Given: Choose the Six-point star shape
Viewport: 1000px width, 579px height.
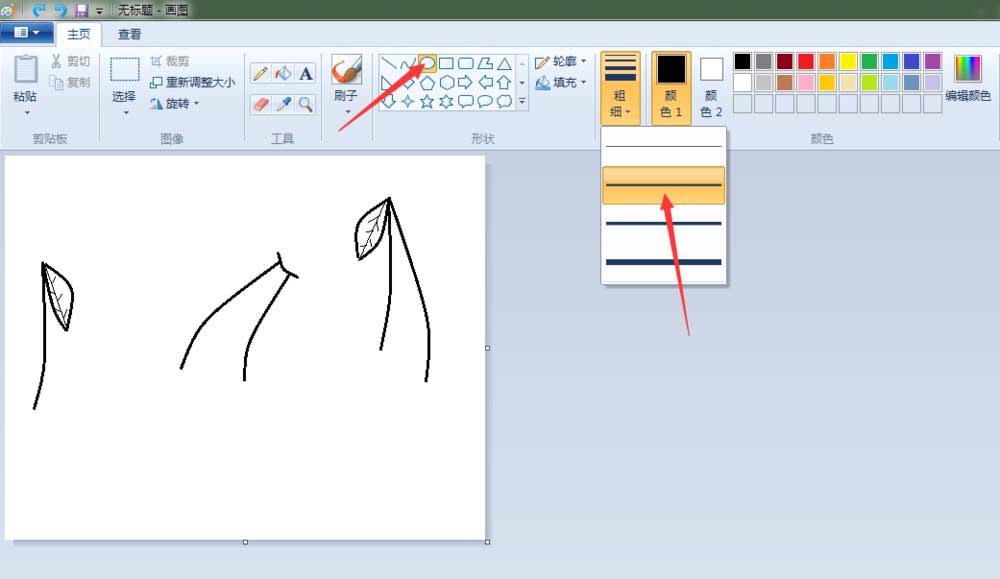Looking at the screenshot, I should [446, 101].
